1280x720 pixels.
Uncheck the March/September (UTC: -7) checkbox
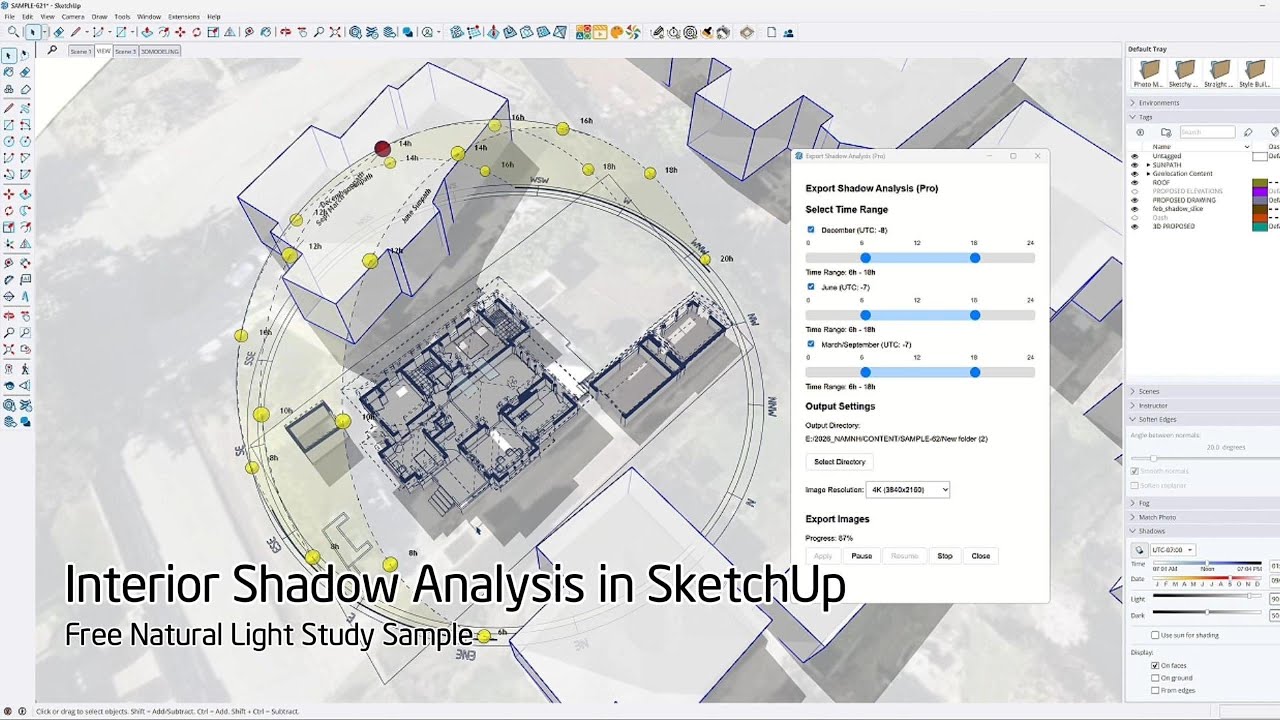pyautogui.click(x=811, y=344)
